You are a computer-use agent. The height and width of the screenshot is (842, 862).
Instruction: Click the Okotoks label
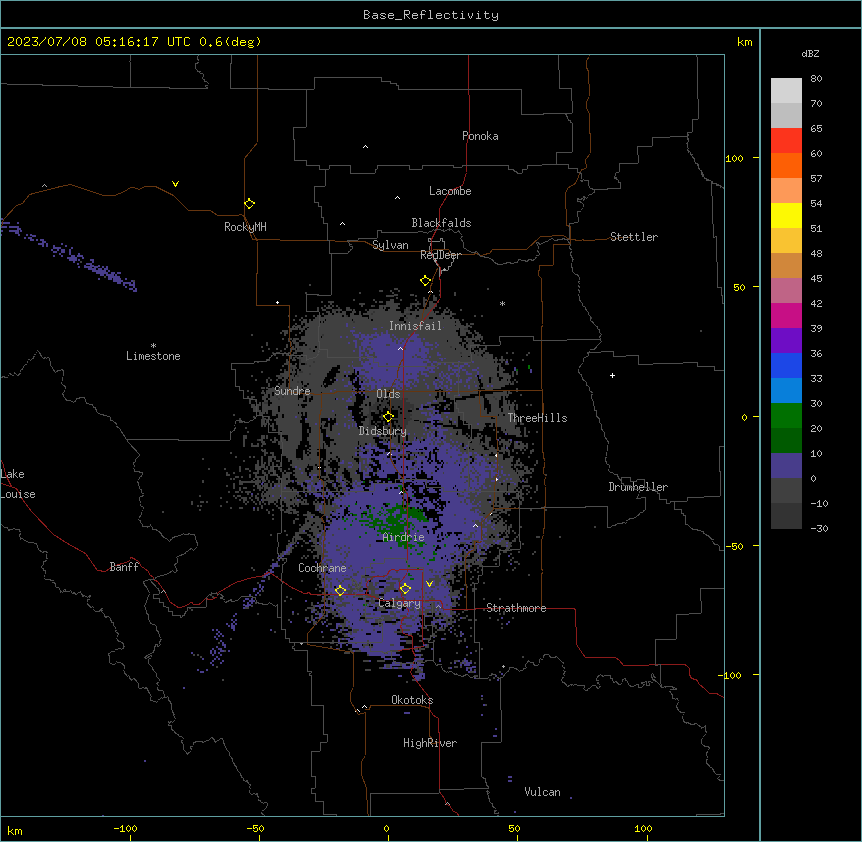[x=412, y=700]
